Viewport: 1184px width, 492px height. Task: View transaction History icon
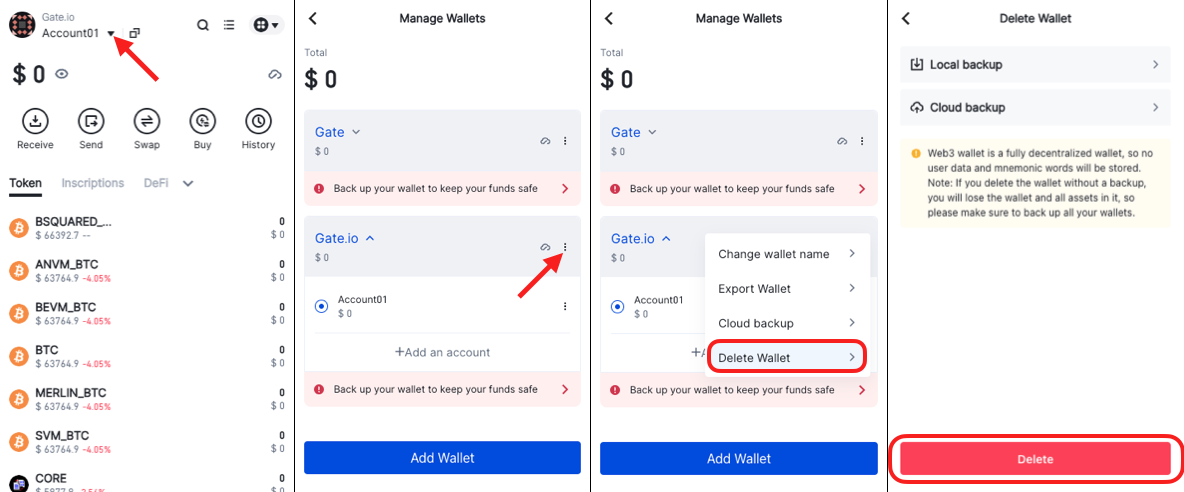[x=258, y=122]
